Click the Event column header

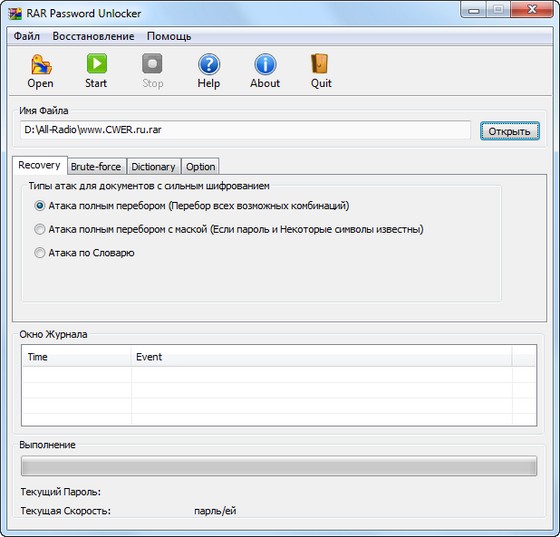pyautogui.click(x=321, y=357)
